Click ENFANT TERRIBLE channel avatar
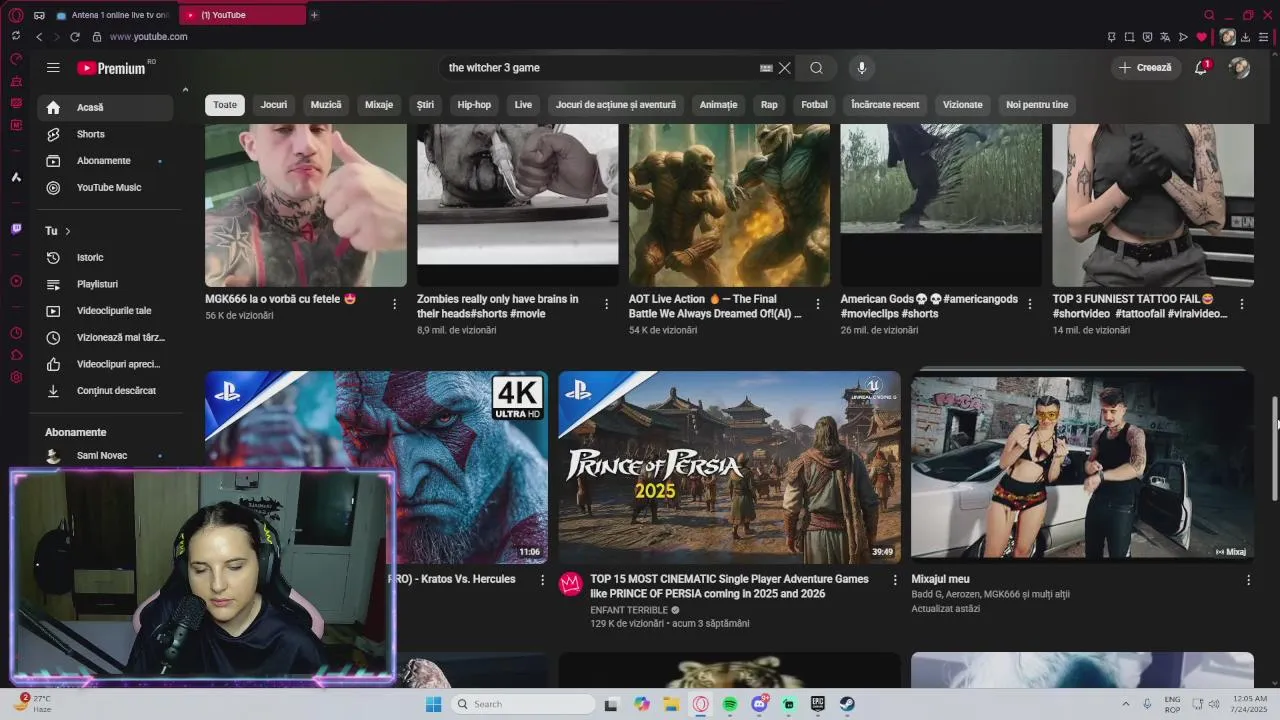 click(x=571, y=585)
